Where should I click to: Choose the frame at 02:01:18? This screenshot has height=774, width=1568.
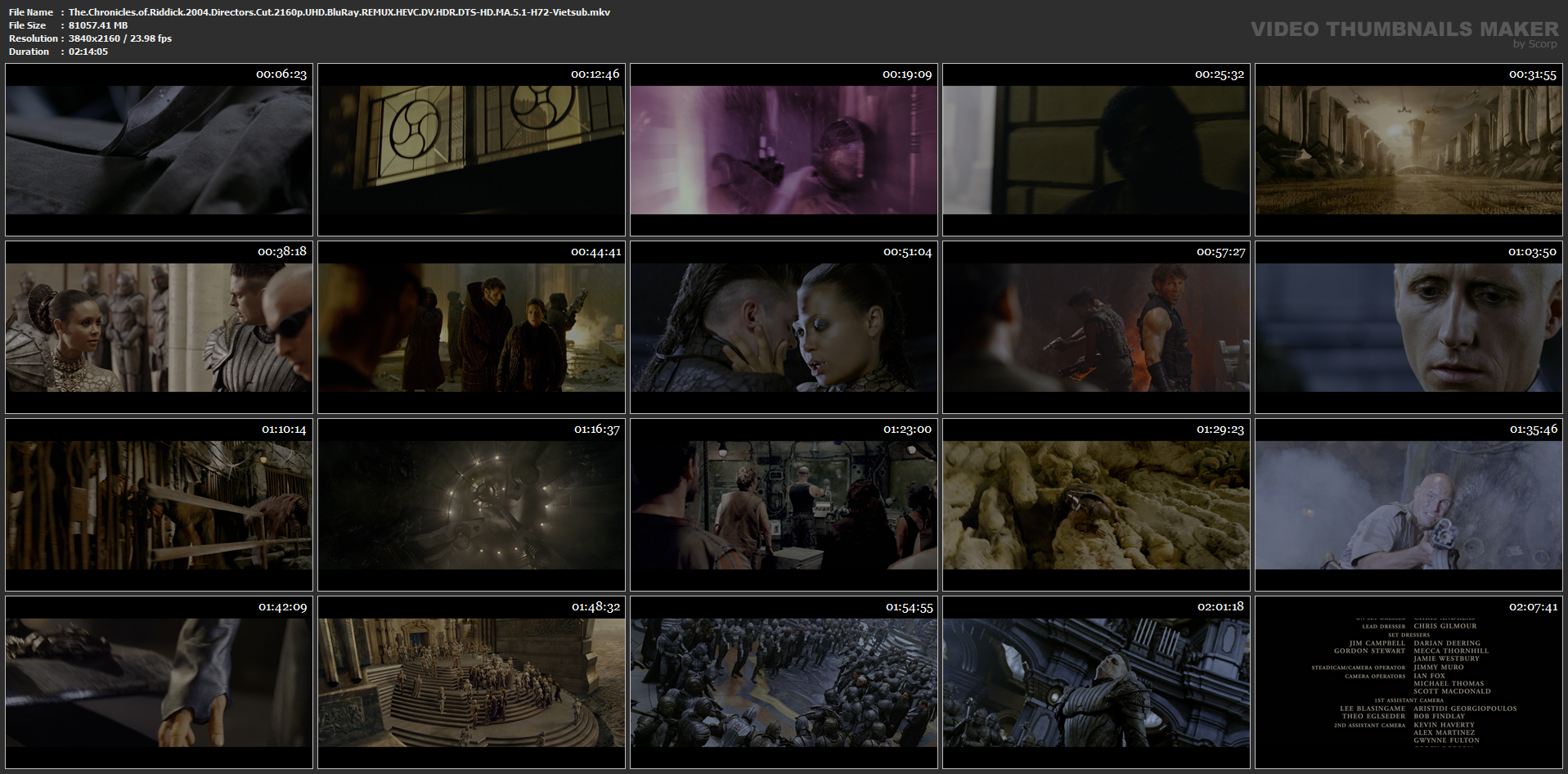click(x=1096, y=682)
